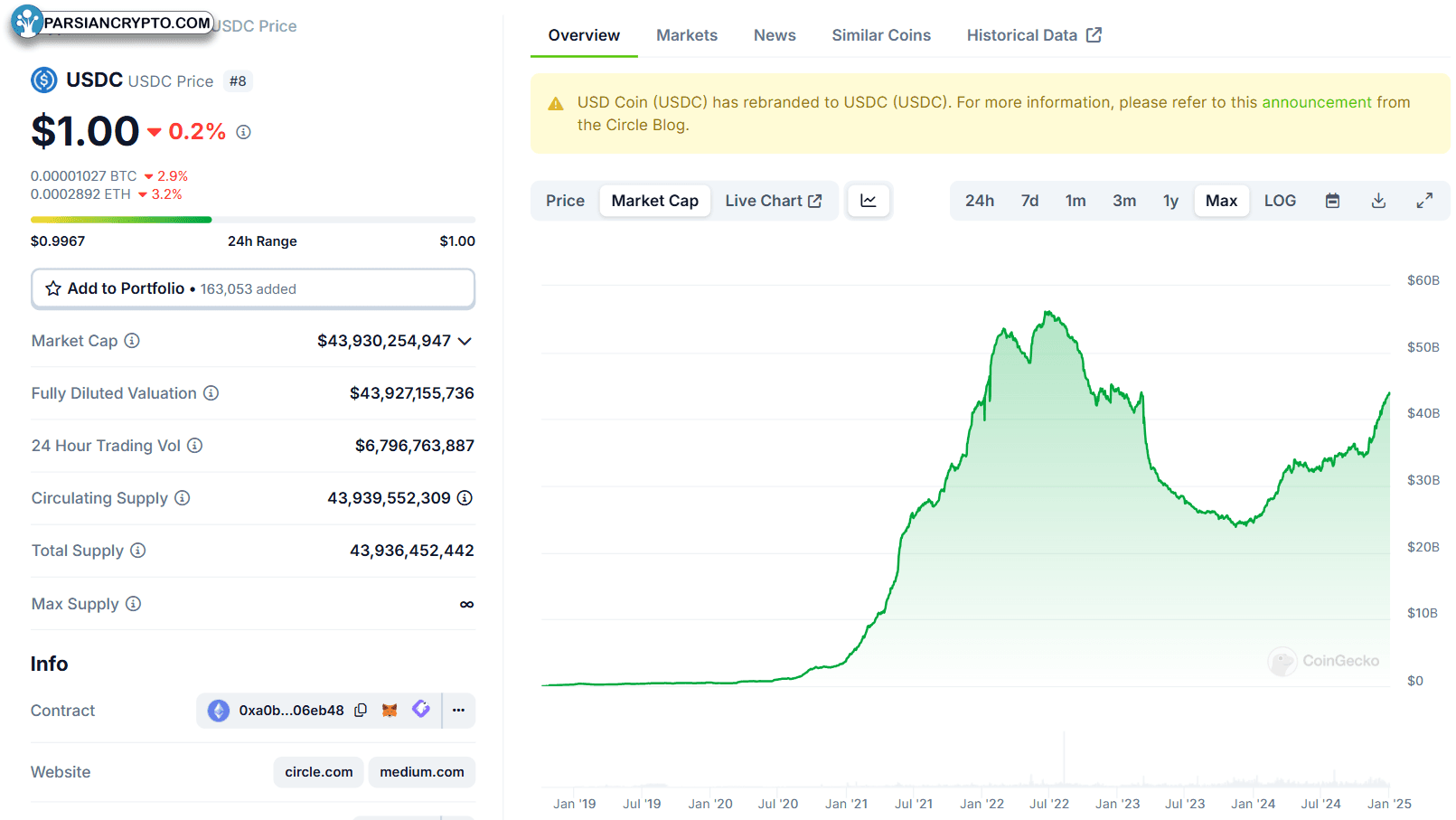This screenshot has width=1456, height=820.
Task: Click the MetaMask fox icon
Action: (x=390, y=711)
